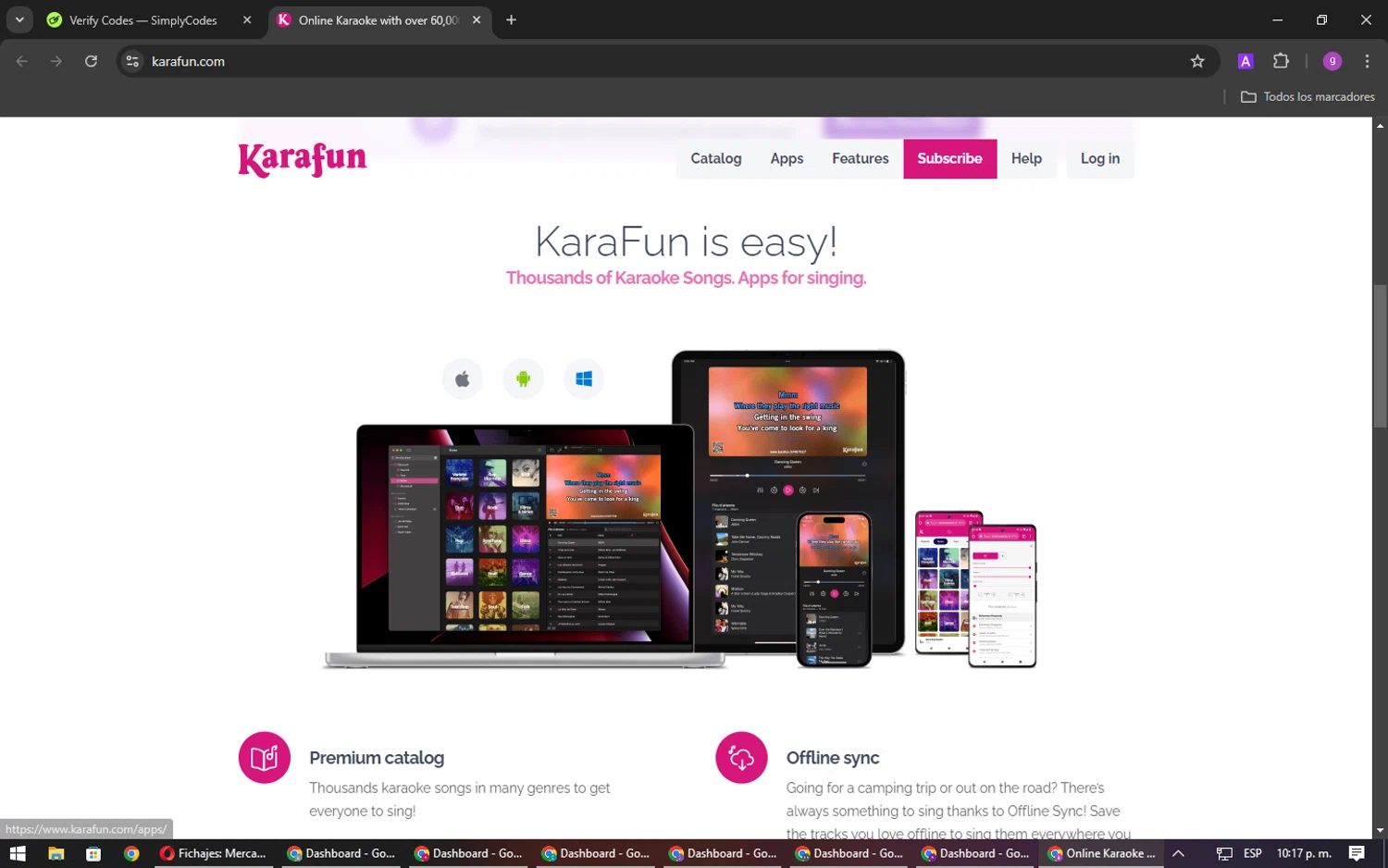Image resolution: width=1388 pixels, height=868 pixels.
Task: Click the Apple platform icon
Action: [x=463, y=378]
